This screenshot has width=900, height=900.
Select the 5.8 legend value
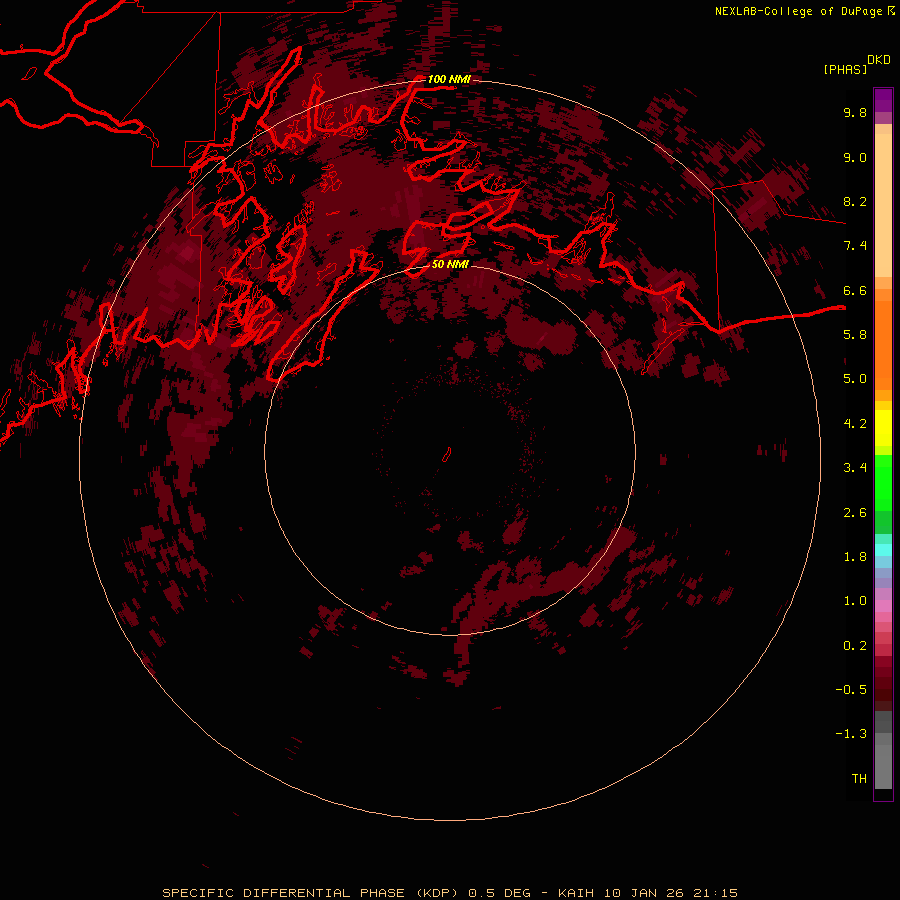point(855,335)
